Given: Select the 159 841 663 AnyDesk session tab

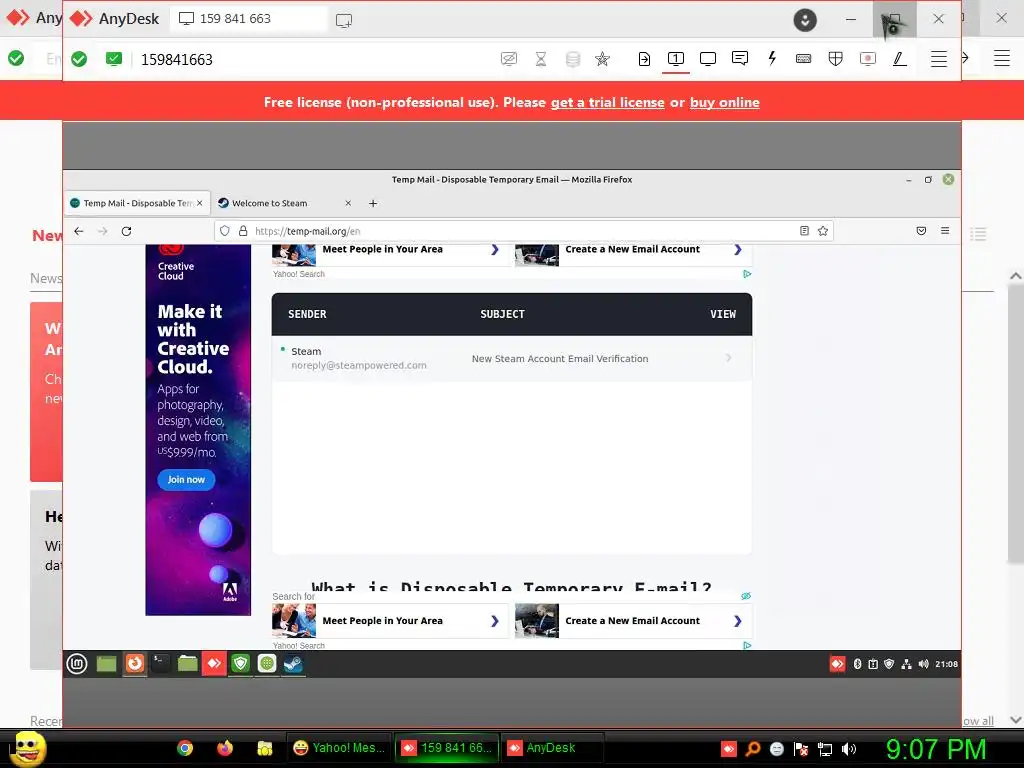Looking at the screenshot, I should coord(248,19).
